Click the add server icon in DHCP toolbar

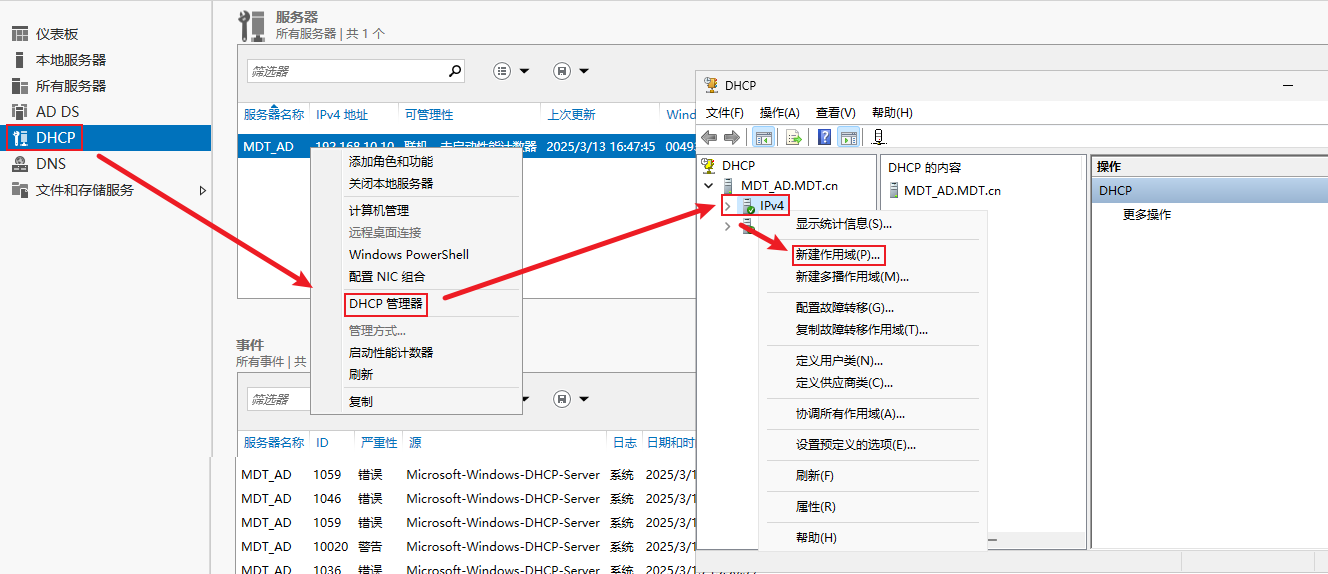pos(879,137)
